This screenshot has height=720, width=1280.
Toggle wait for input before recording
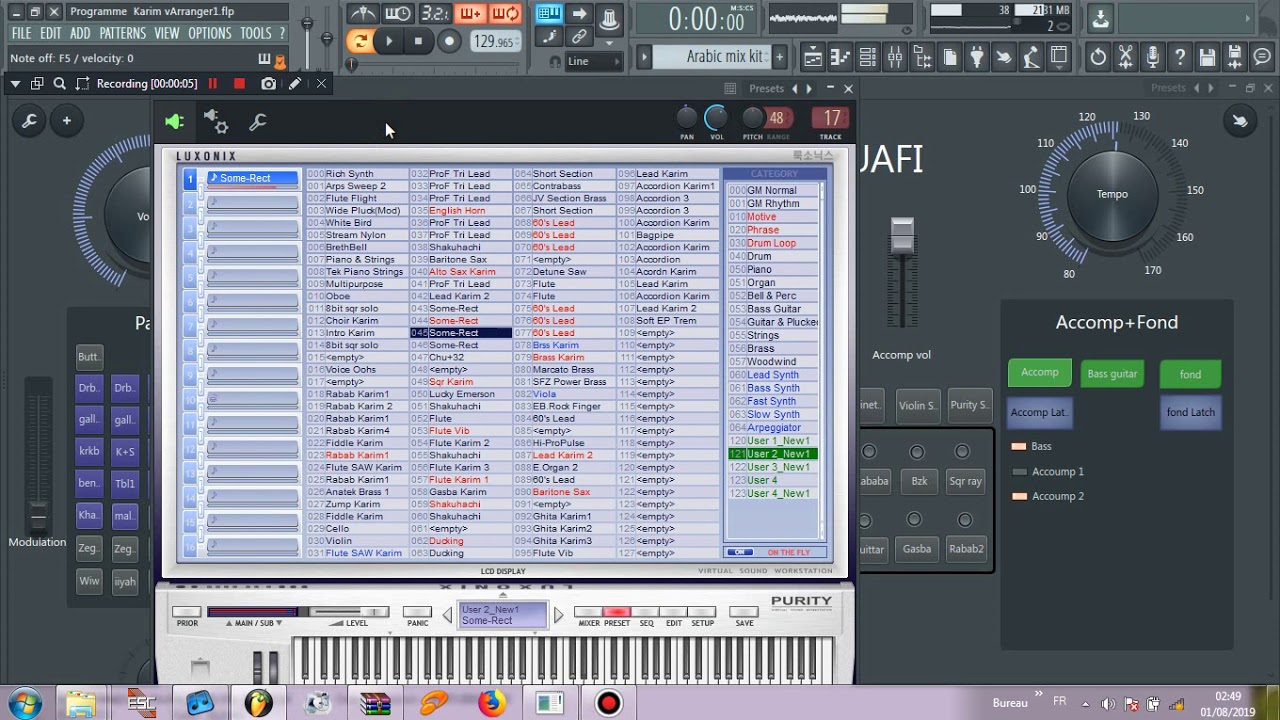tap(398, 14)
